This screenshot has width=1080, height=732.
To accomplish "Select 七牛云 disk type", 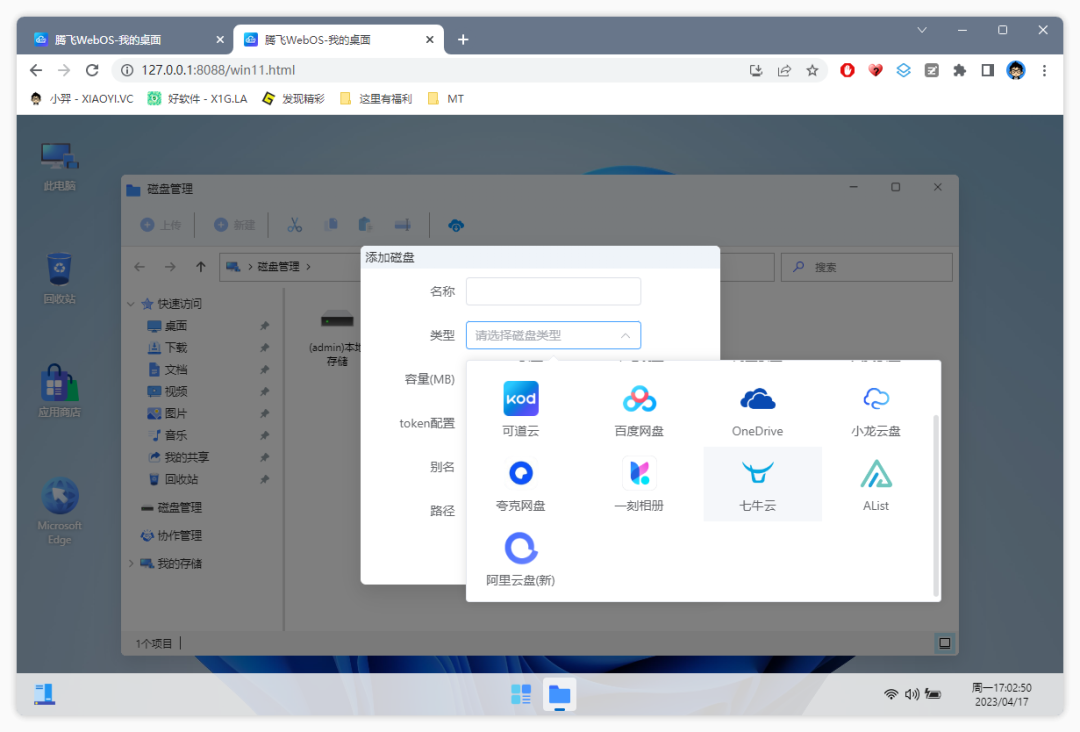I will click(x=762, y=484).
